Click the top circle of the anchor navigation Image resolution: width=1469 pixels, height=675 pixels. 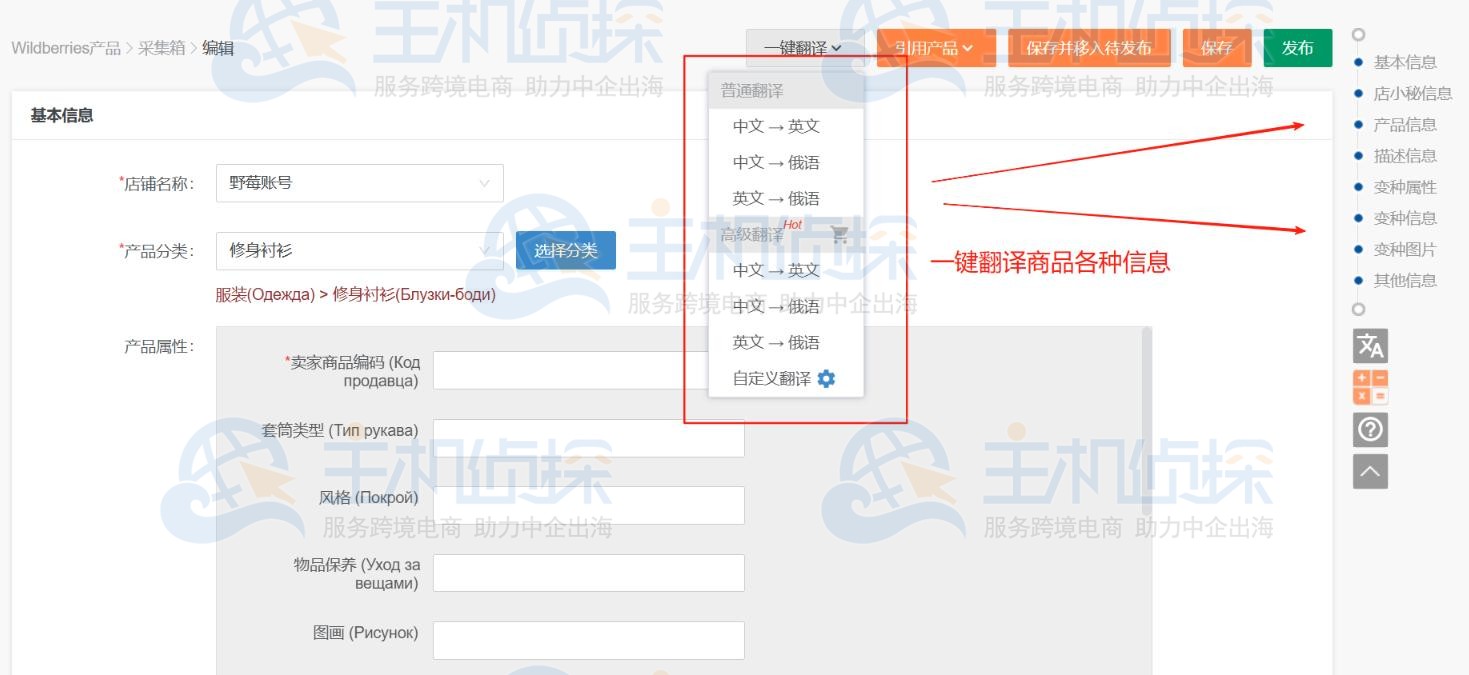pyautogui.click(x=1358, y=34)
